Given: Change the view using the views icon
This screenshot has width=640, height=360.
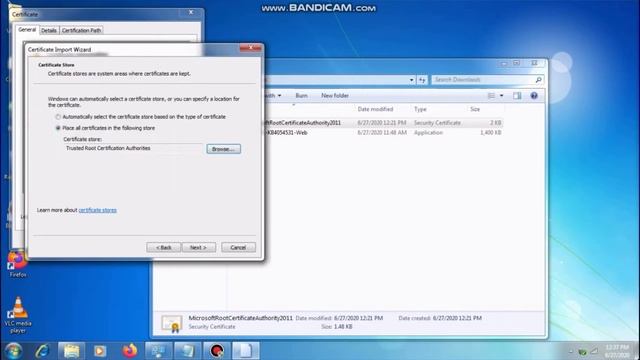Looking at the screenshot, I should (491, 96).
